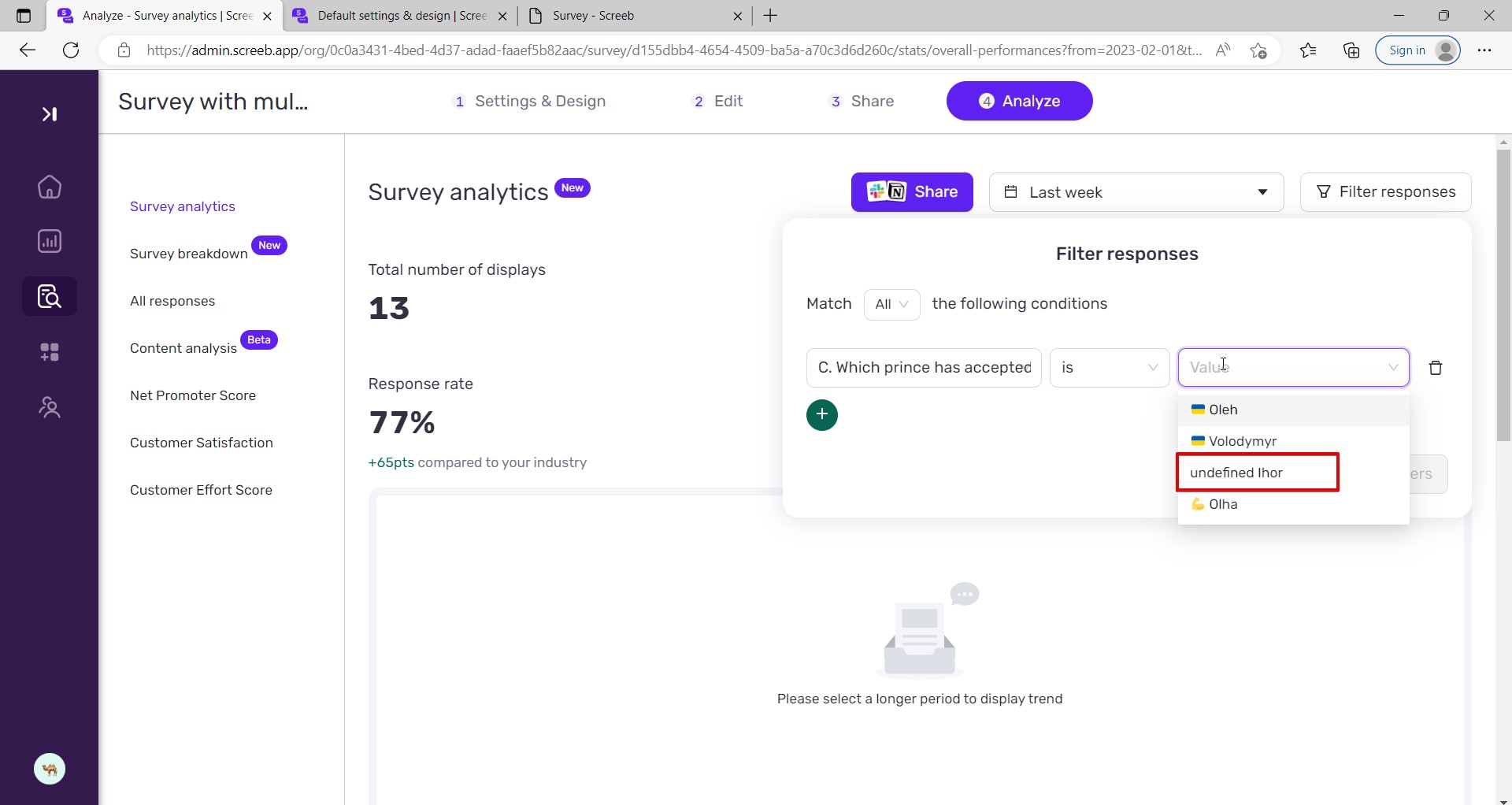Switch to Default settings & design browser tab
Viewport: 1512px width, 805px height.
[x=399, y=16]
